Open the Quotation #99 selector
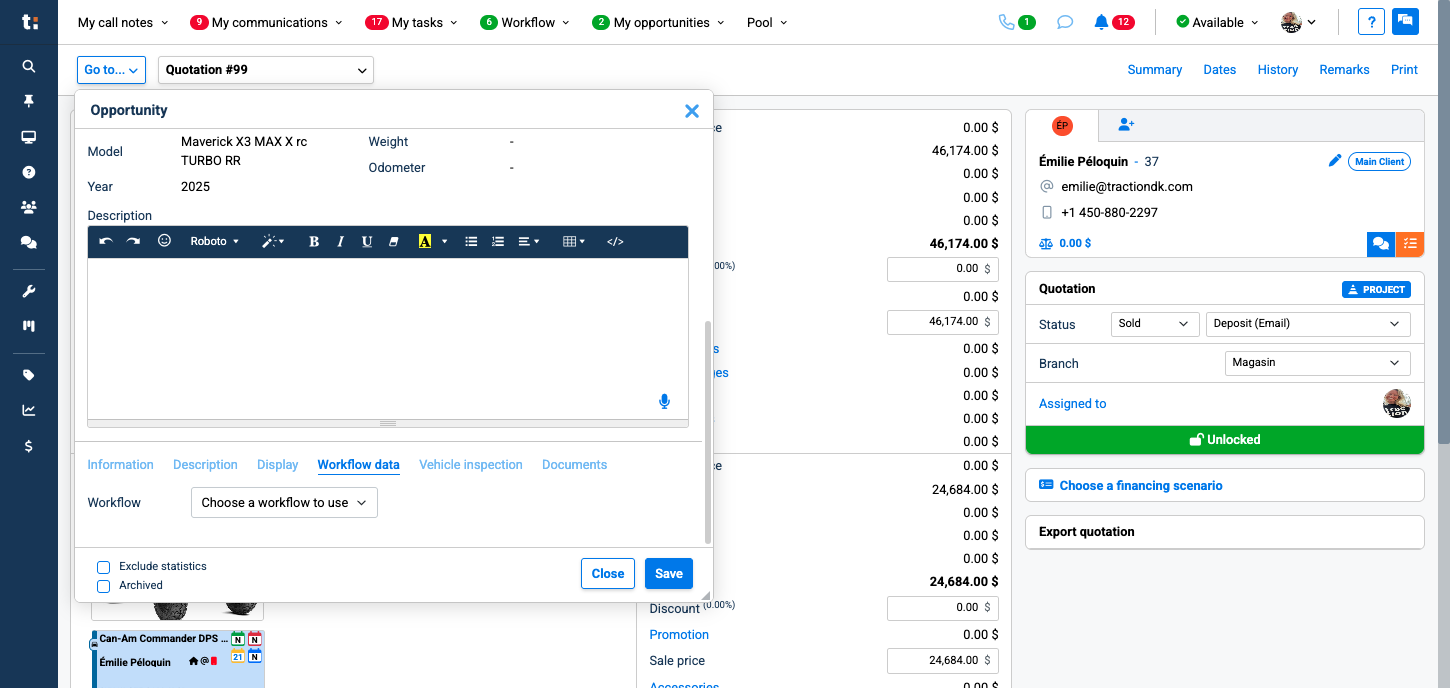 (265, 70)
